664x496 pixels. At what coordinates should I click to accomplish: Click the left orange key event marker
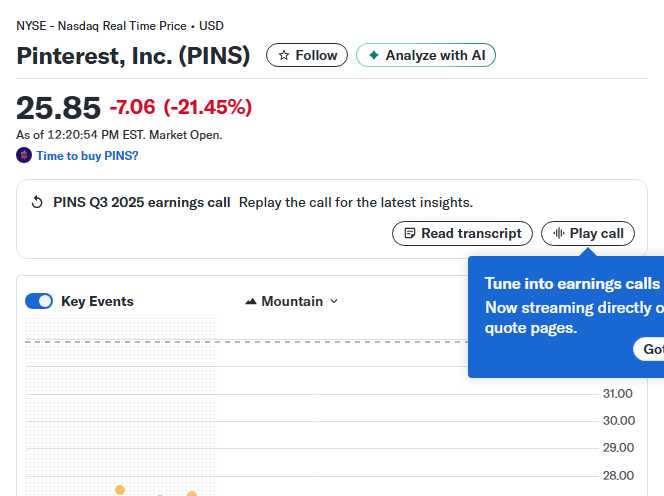120,490
